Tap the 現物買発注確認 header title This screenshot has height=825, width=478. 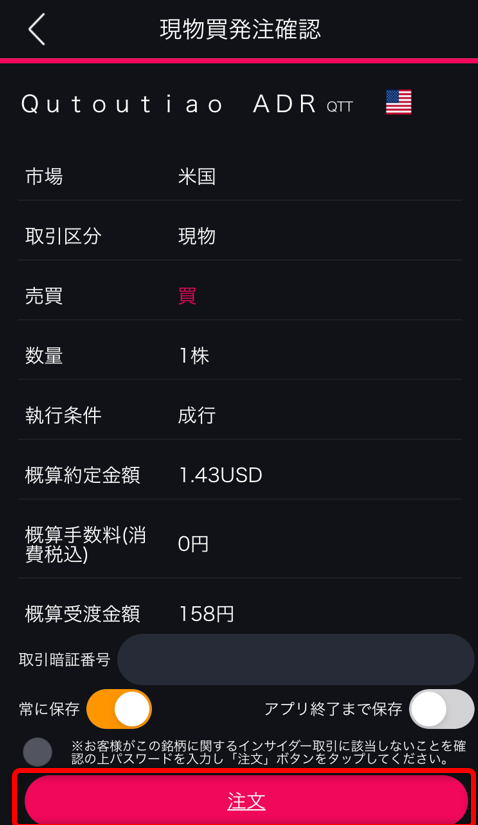(x=240, y=30)
